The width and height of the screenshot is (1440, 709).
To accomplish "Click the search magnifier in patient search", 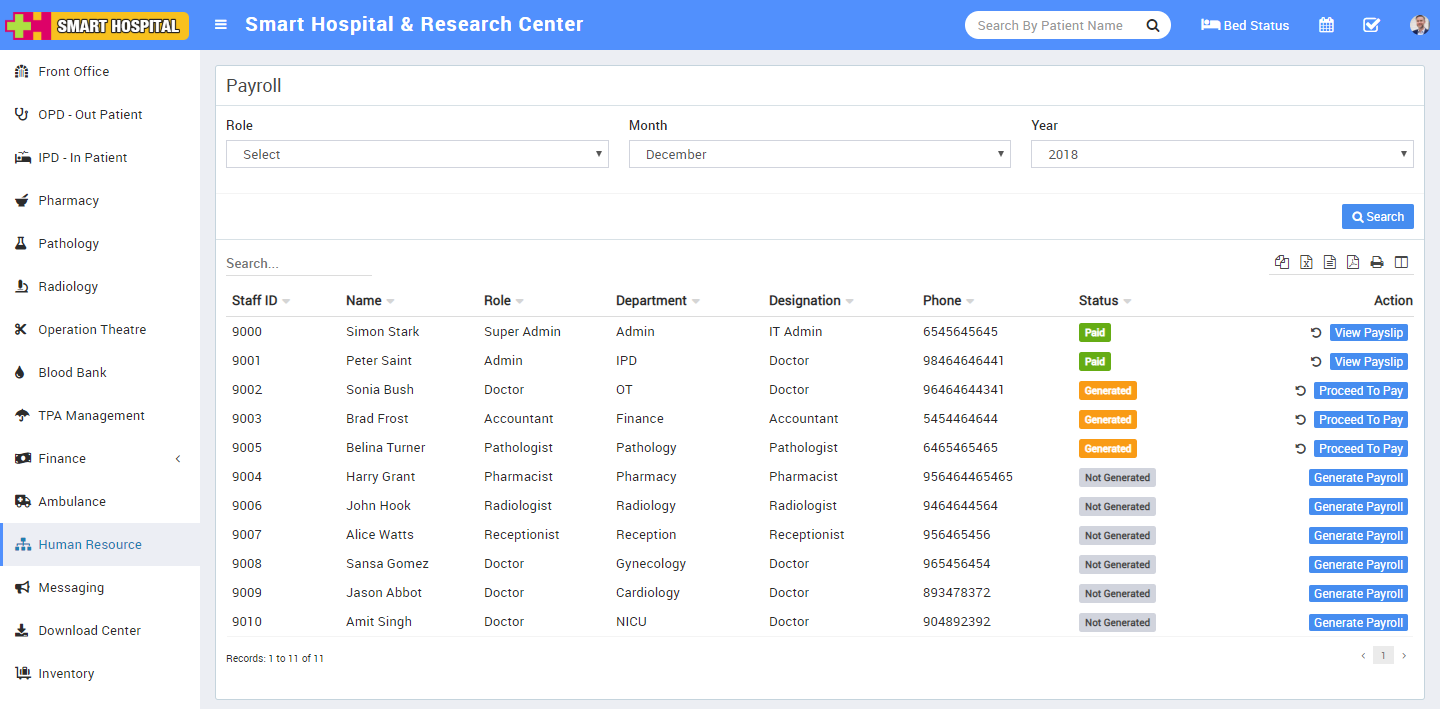I will click(x=1152, y=25).
